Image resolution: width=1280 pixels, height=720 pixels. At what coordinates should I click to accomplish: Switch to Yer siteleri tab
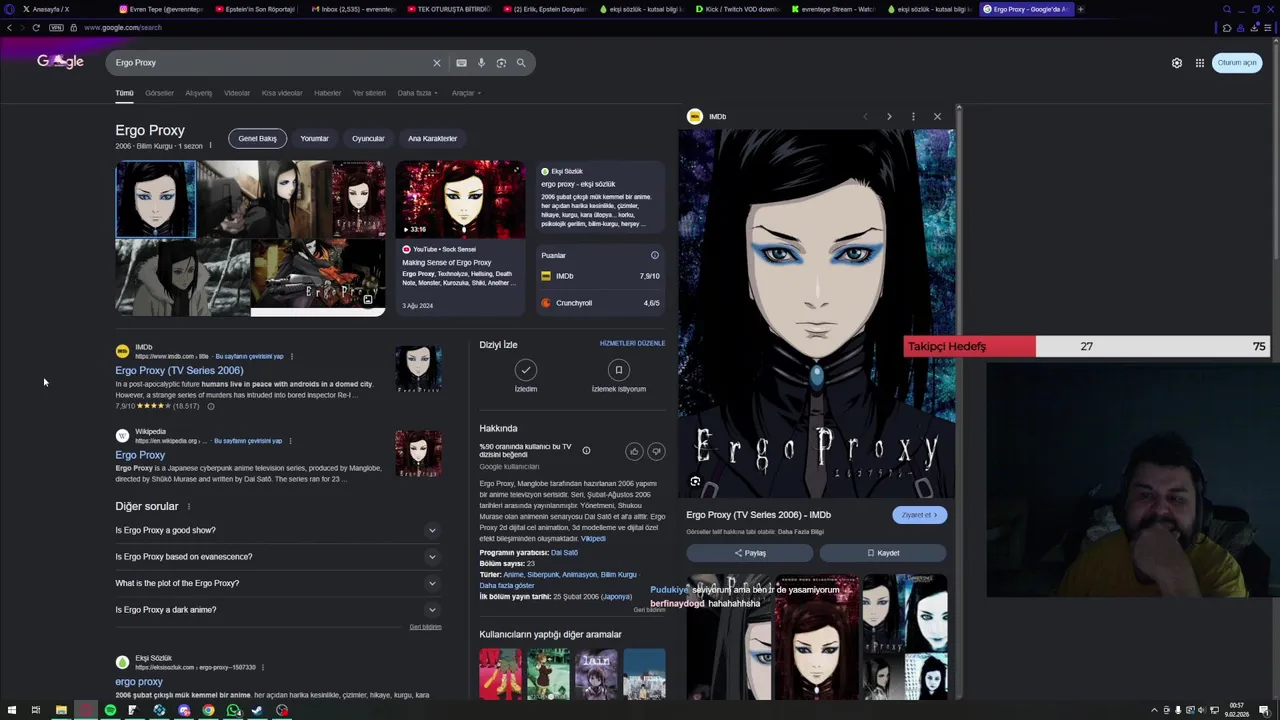pyautogui.click(x=369, y=93)
